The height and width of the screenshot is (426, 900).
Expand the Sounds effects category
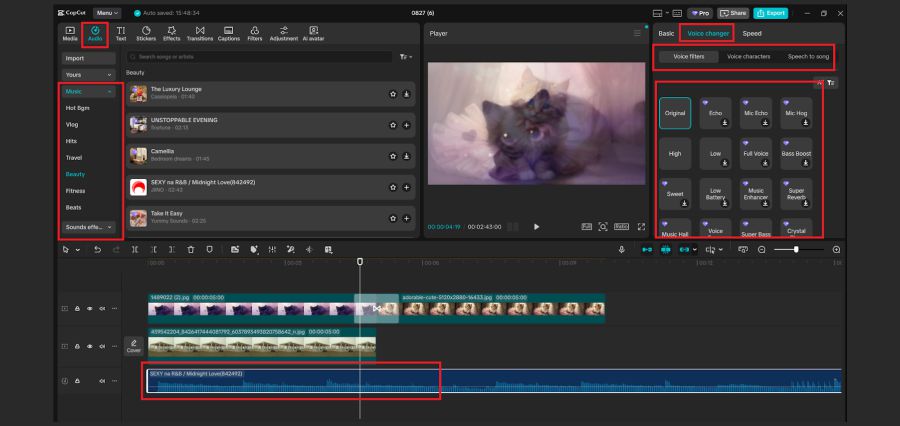point(88,227)
